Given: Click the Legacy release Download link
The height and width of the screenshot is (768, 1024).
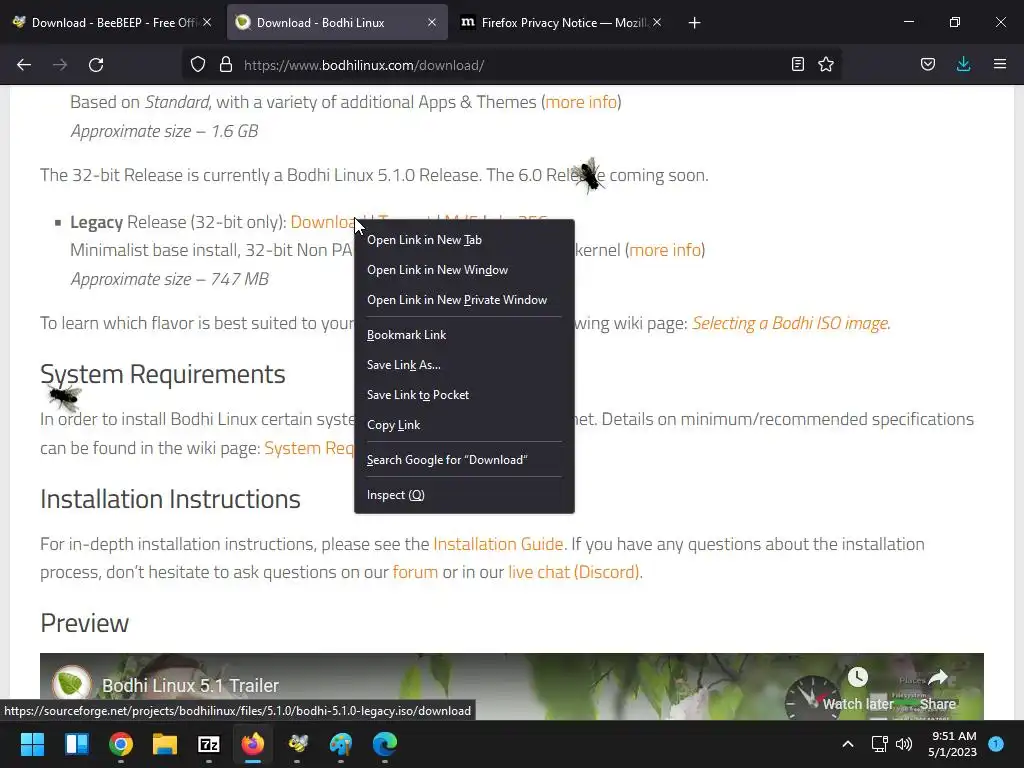Looking at the screenshot, I should coord(322,222).
